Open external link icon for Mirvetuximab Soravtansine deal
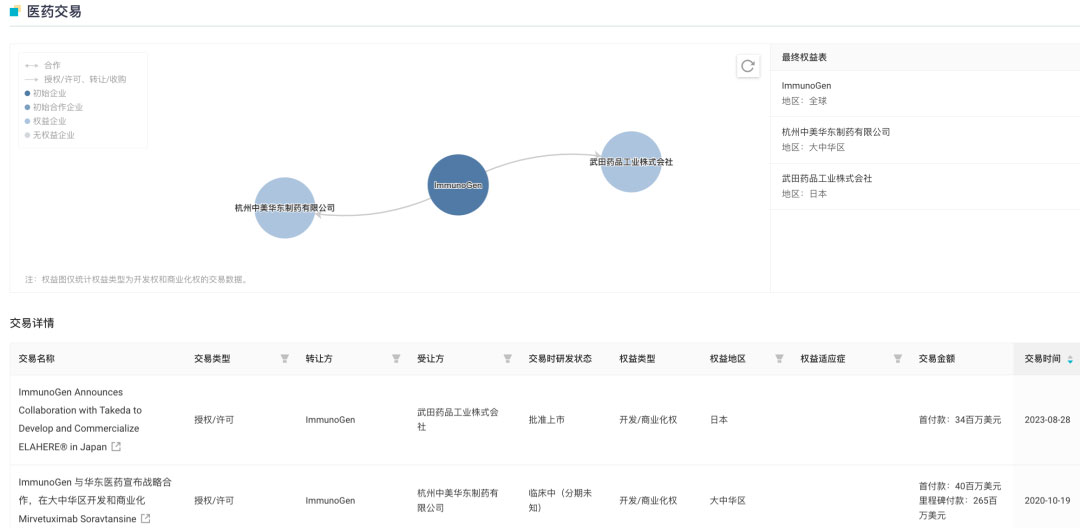The width and height of the screenshot is (1080, 528). [146, 519]
